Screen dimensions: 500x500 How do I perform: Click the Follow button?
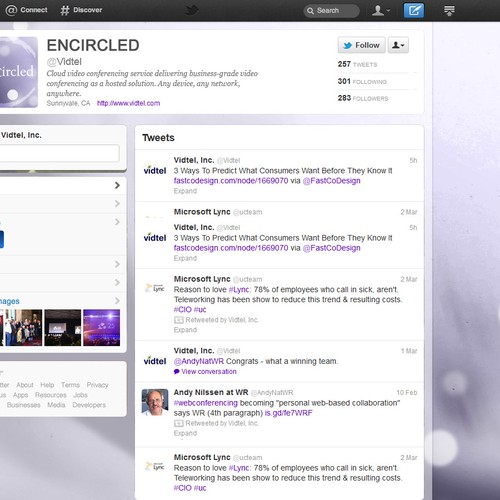pyautogui.click(x=361, y=45)
